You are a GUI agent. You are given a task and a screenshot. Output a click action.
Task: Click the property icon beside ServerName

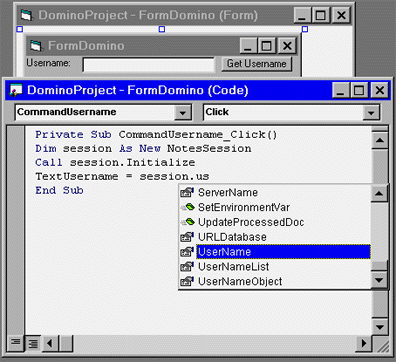click(187, 193)
